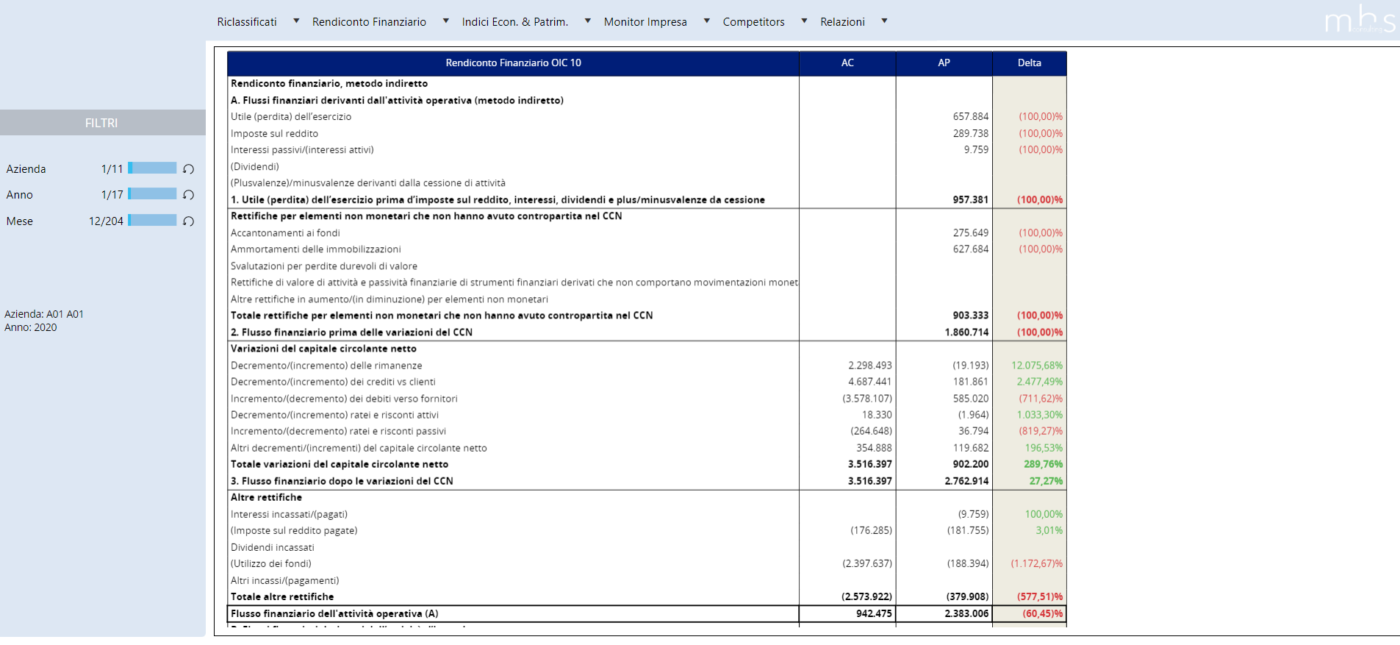
Task: Select the 'Interessi incassati/(pagati)' row label
Action: click(x=289, y=514)
